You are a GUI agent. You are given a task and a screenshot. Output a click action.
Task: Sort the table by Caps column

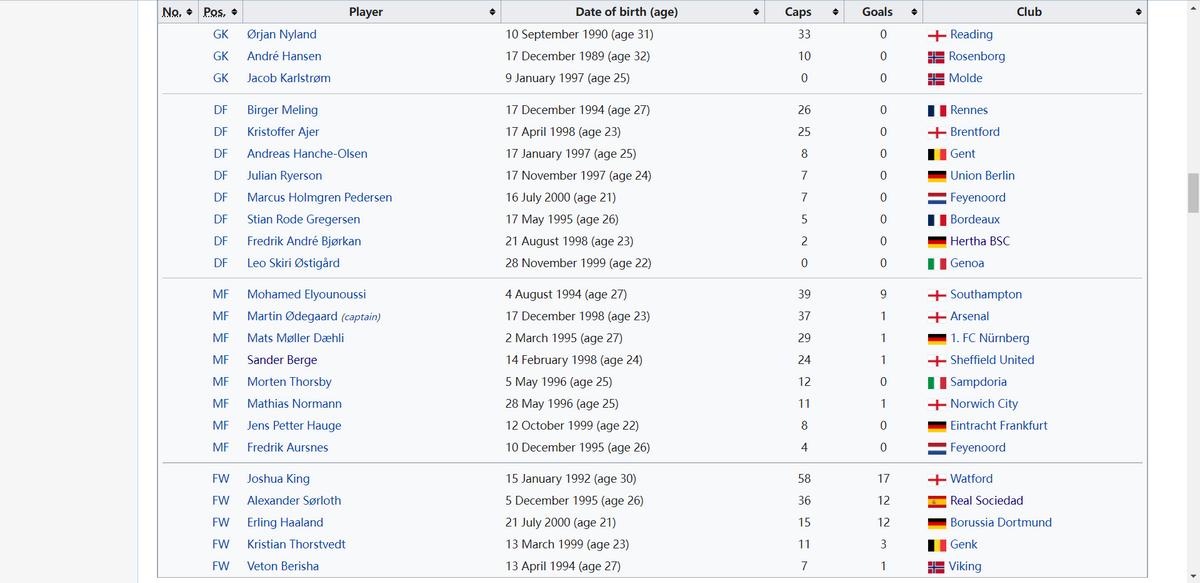tap(835, 12)
